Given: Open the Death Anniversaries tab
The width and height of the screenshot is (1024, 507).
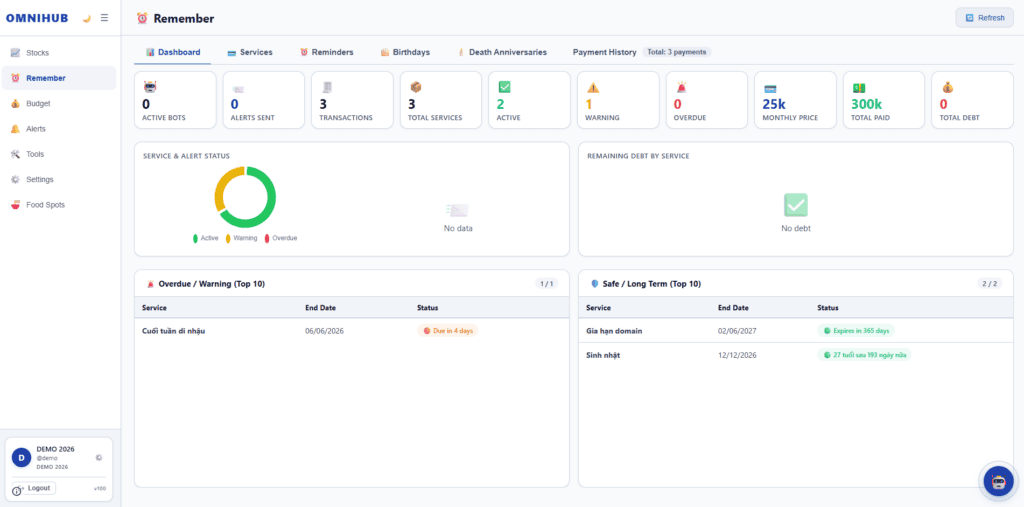Looking at the screenshot, I should coord(502,52).
